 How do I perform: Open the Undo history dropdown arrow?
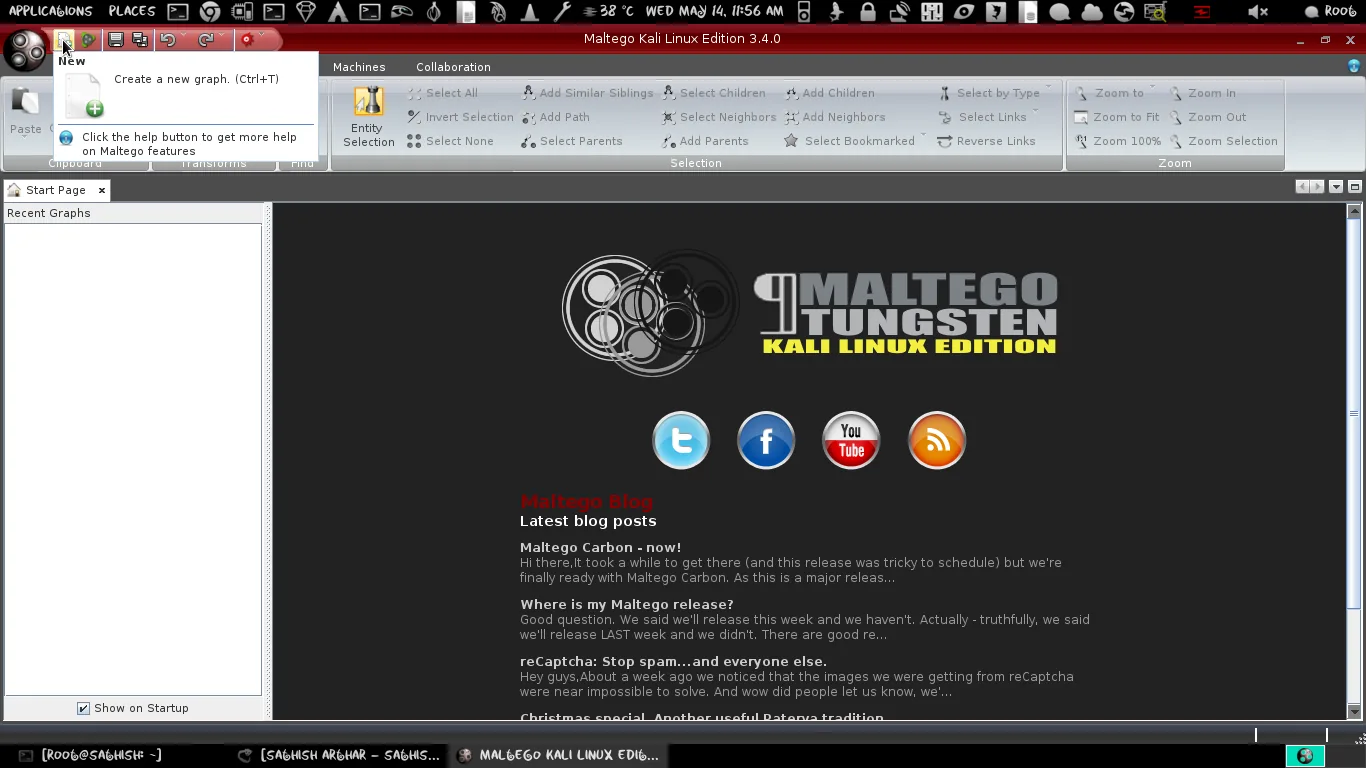(184, 36)
